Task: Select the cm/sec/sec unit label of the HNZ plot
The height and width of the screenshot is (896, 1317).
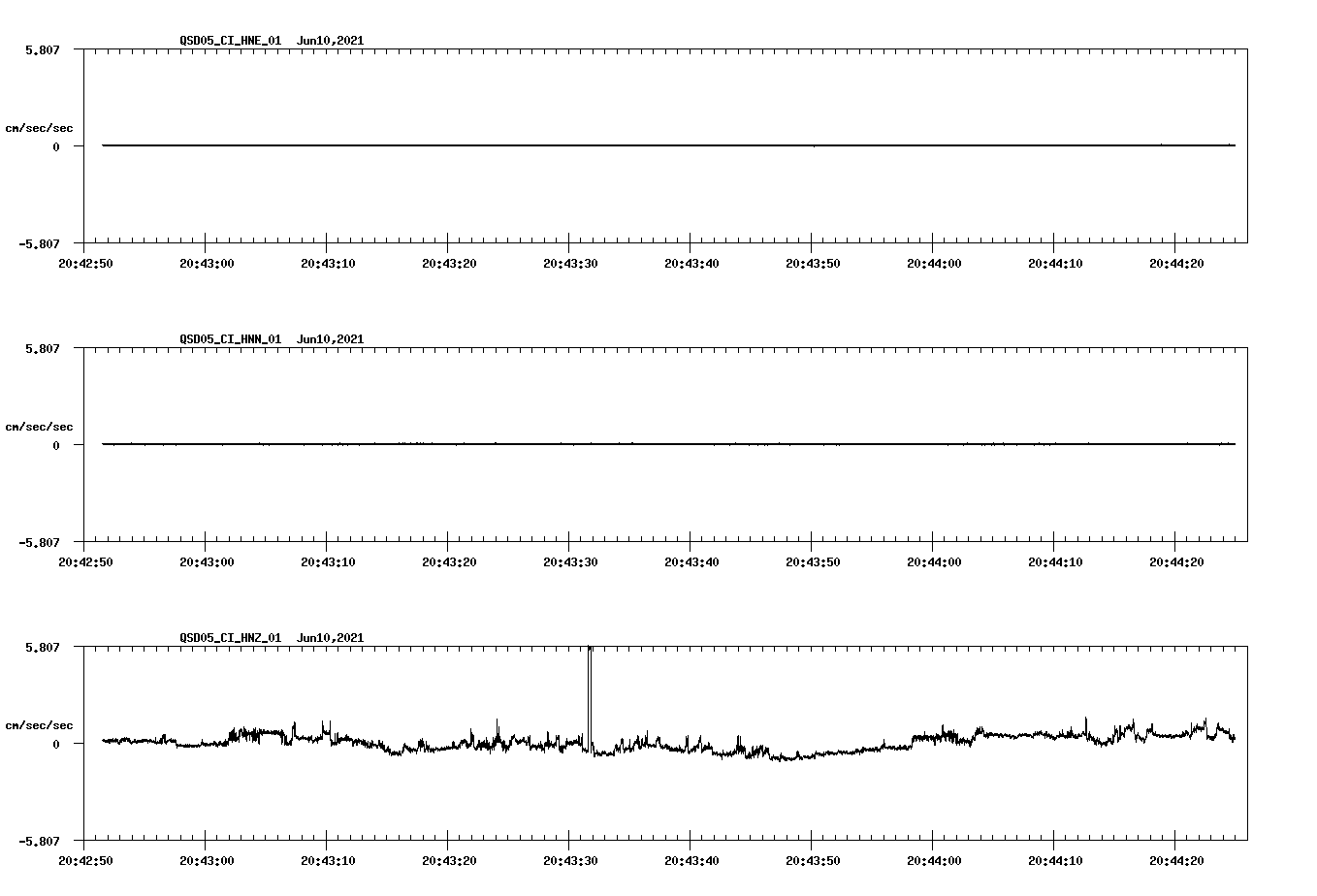Action: click(39, 725)
